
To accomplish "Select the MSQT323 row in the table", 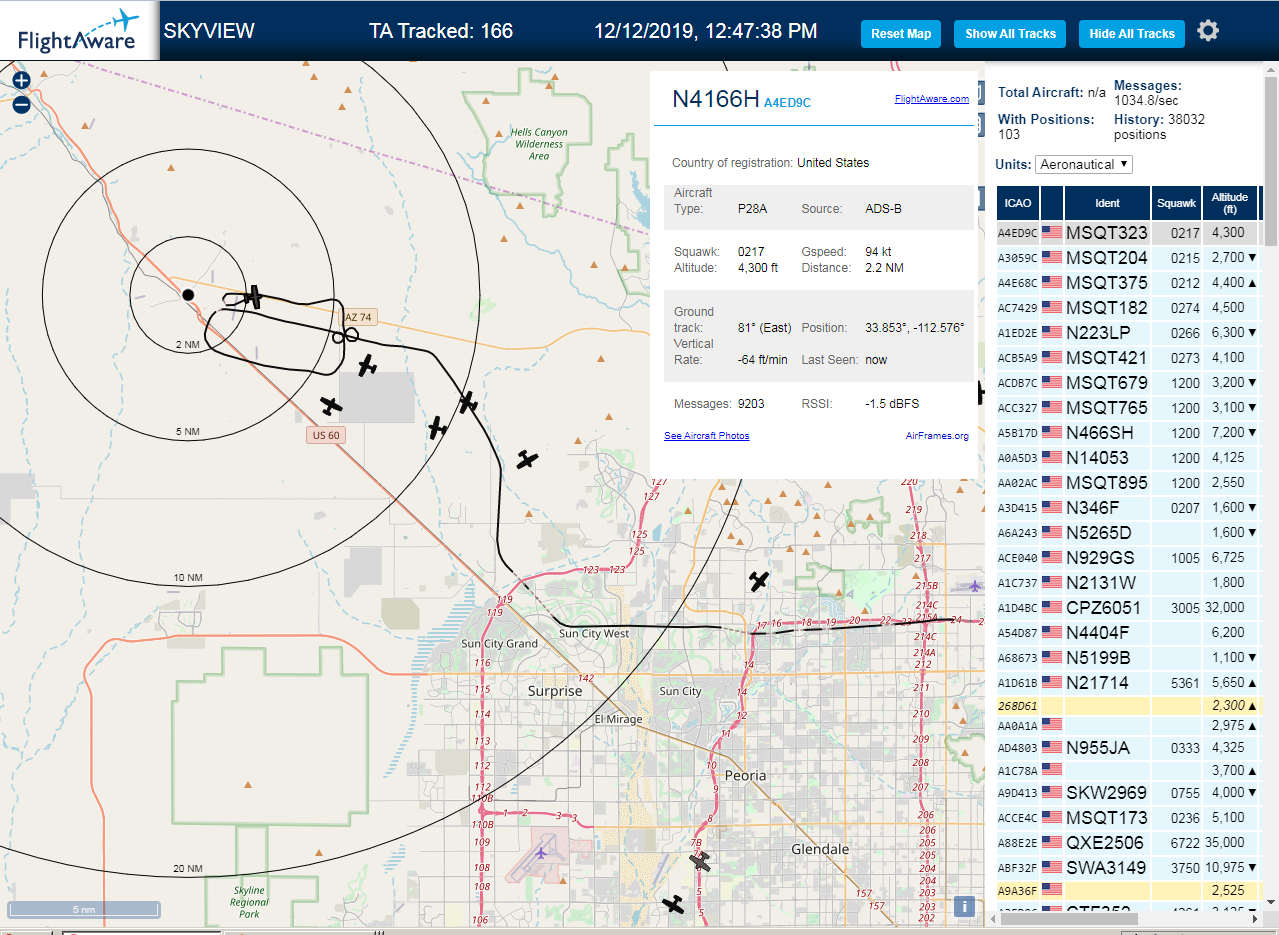I will click(1128, 233).
